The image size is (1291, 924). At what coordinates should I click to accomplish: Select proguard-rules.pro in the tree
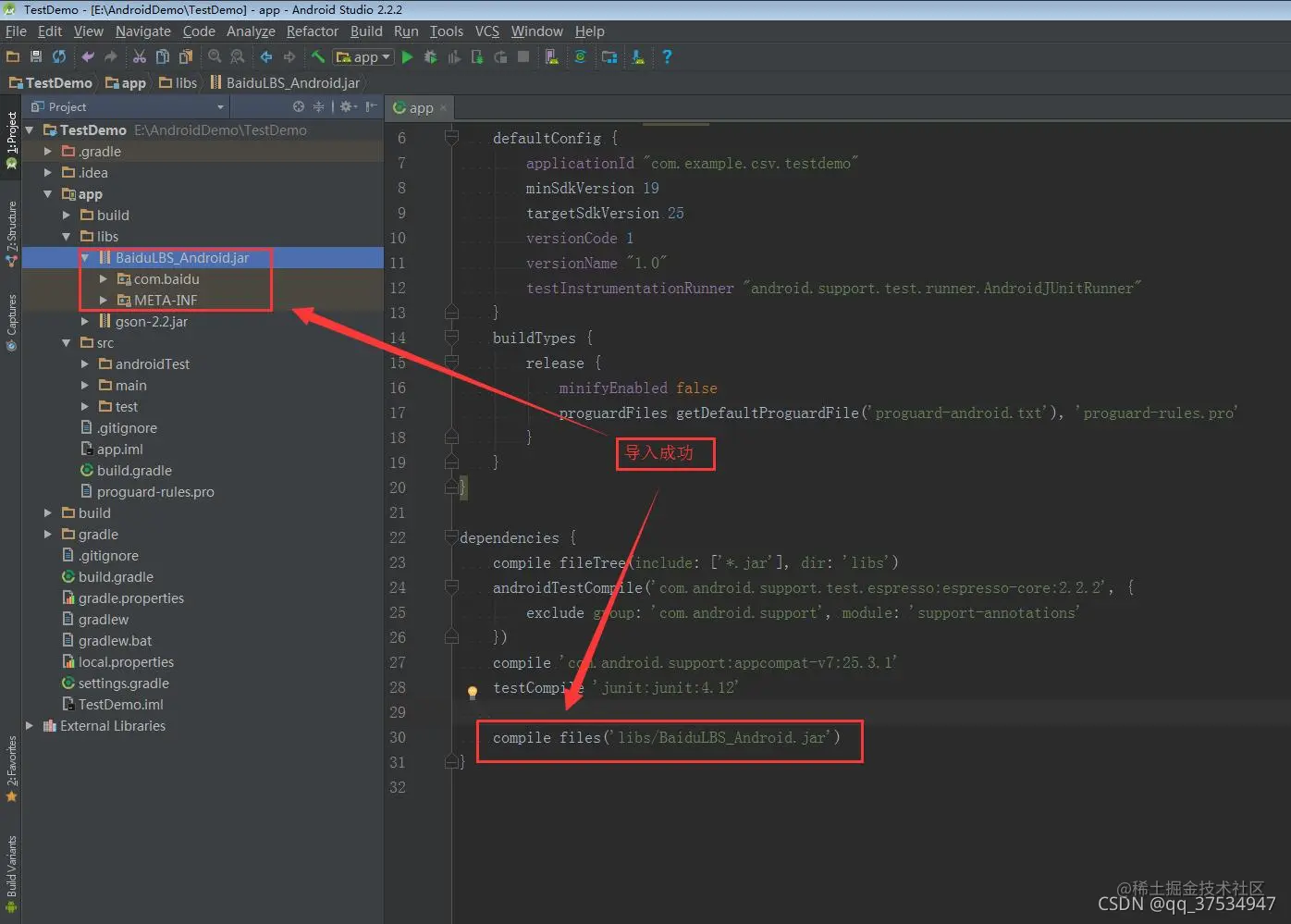(x=155, y=491)
